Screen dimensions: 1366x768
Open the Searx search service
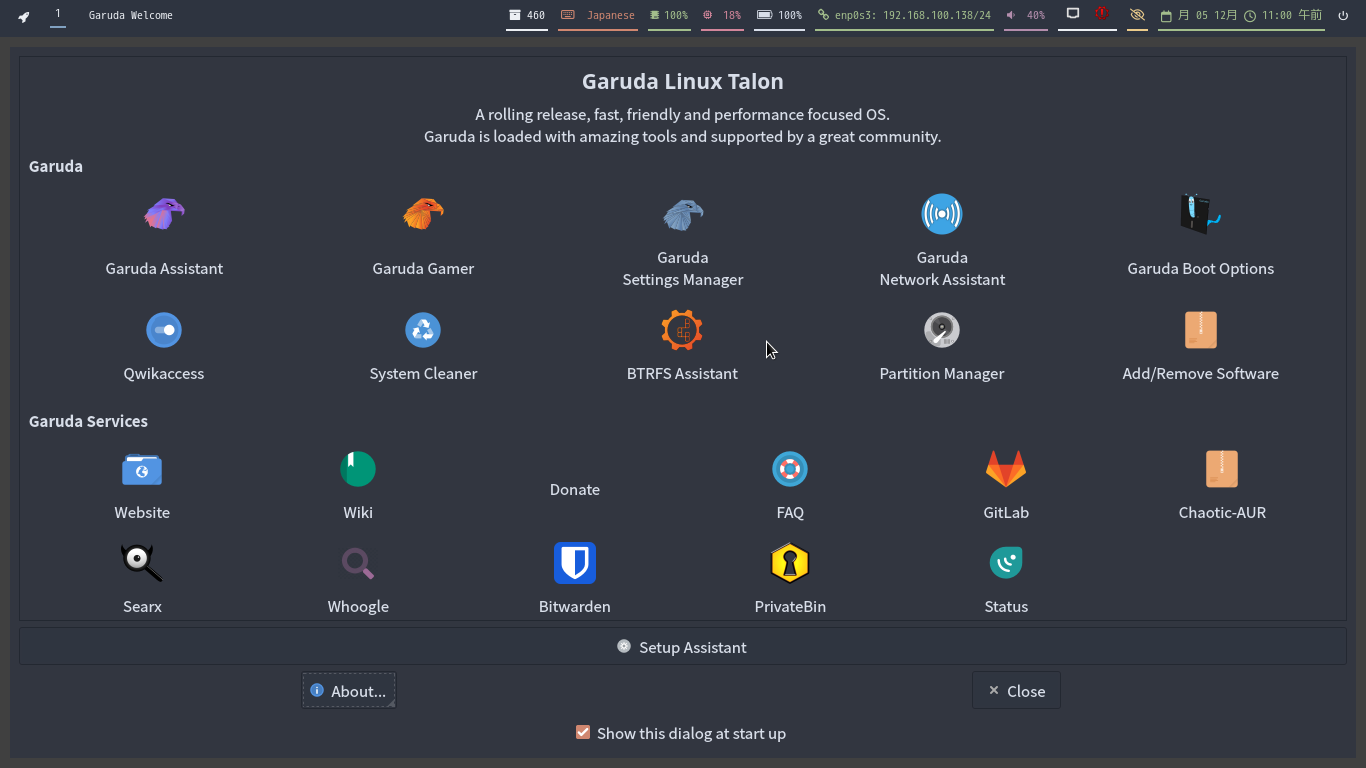(142, 580)
